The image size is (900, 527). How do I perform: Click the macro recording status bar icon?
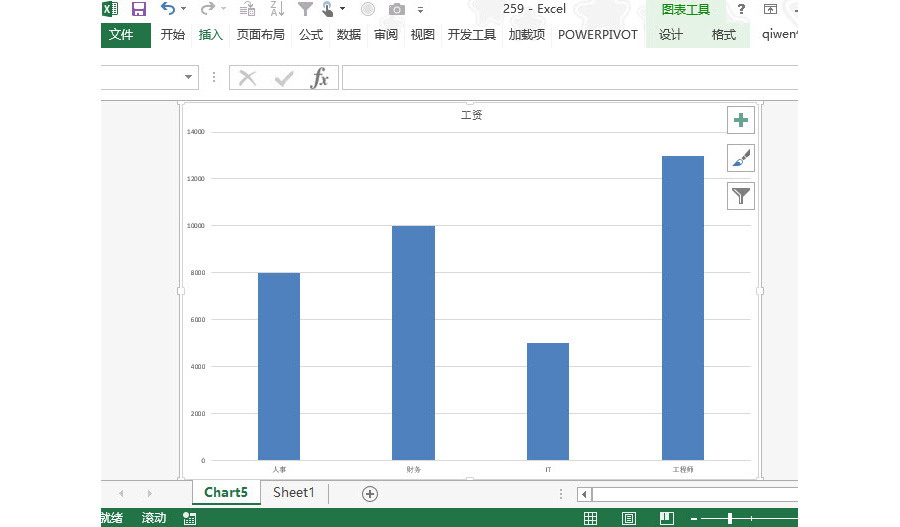pos(189,518)
